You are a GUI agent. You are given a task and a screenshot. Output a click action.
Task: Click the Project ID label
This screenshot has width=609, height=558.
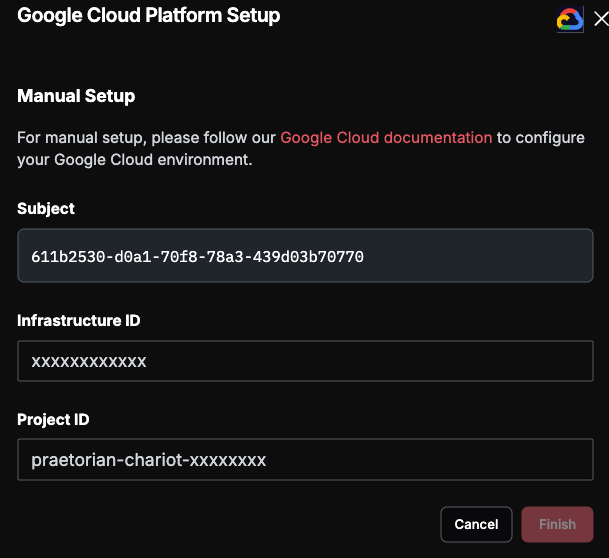click(53, 420)
